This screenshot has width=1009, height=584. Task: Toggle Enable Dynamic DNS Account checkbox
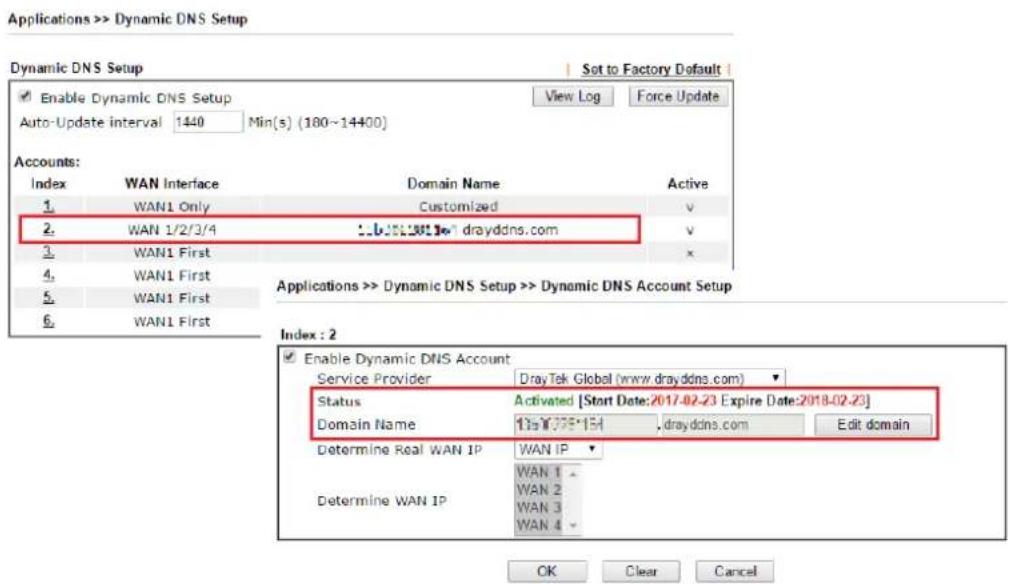290,357
